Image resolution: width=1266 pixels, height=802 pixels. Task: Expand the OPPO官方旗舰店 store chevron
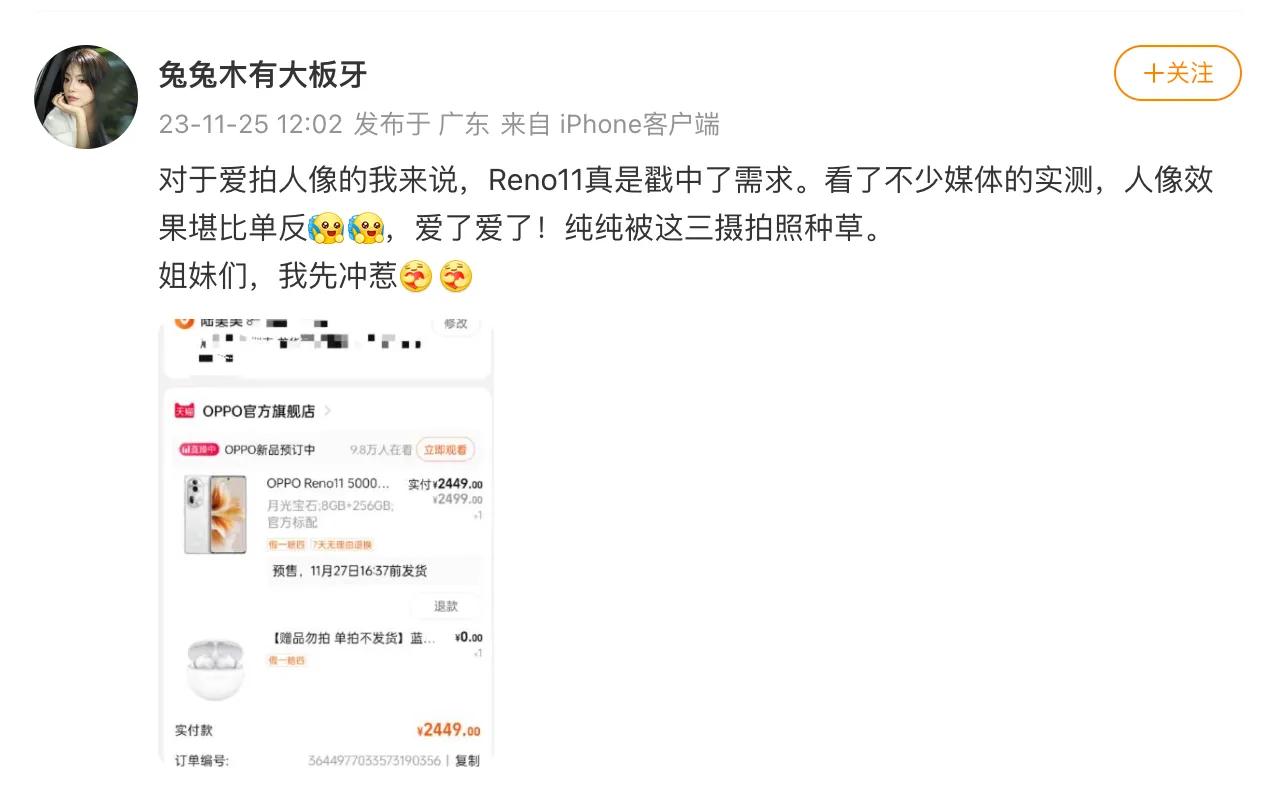tap(327, 411)
